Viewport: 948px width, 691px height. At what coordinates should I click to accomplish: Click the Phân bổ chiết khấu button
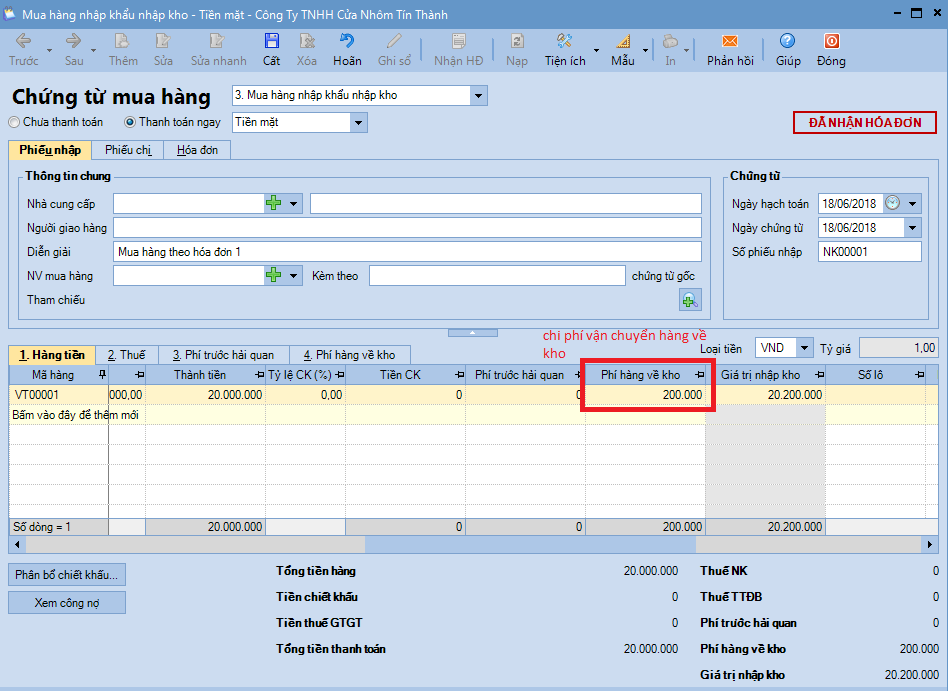pos(67,574)
